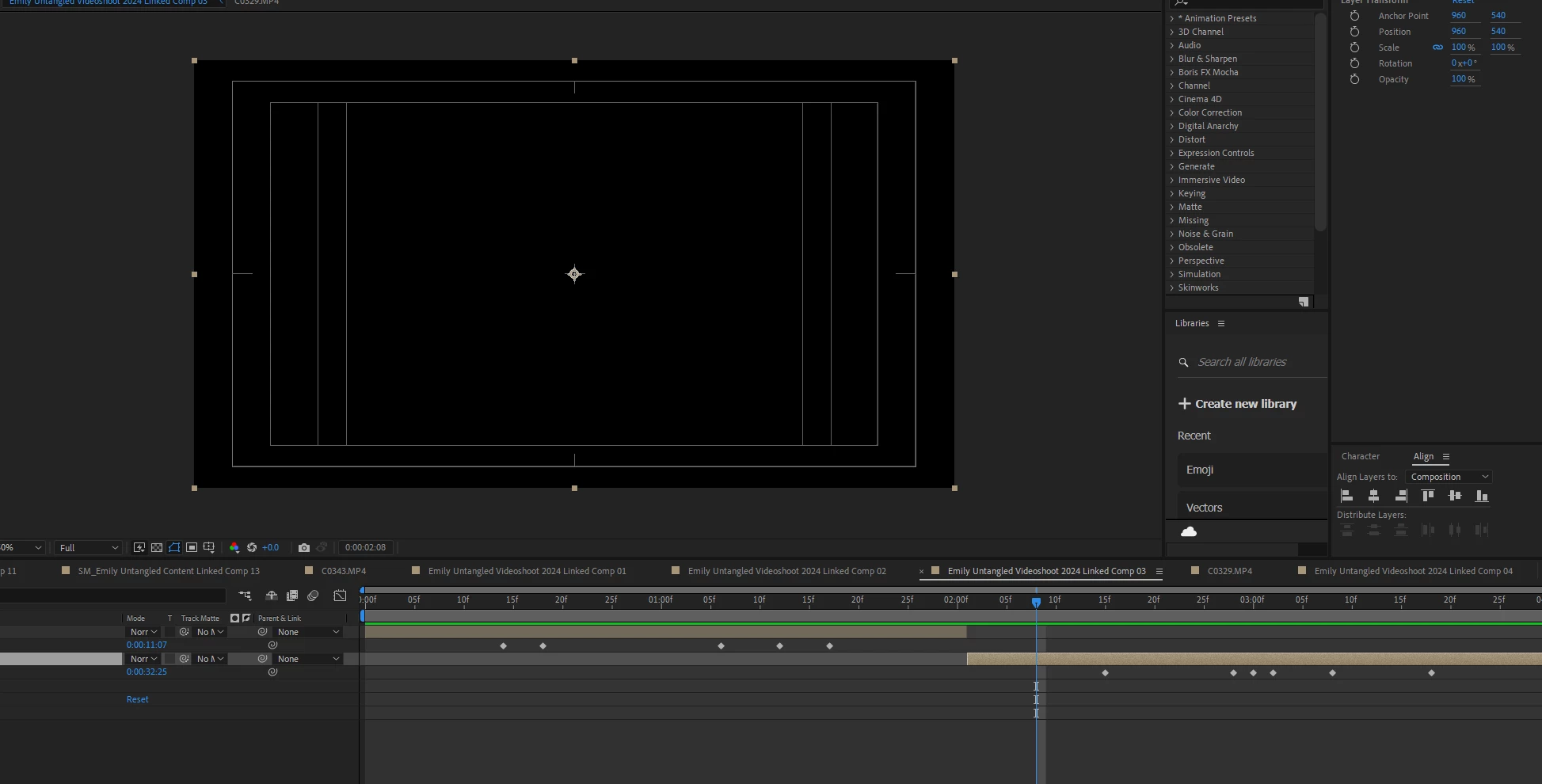
Task: Expand the Color Correction effects category
Action: [1172, 112]
